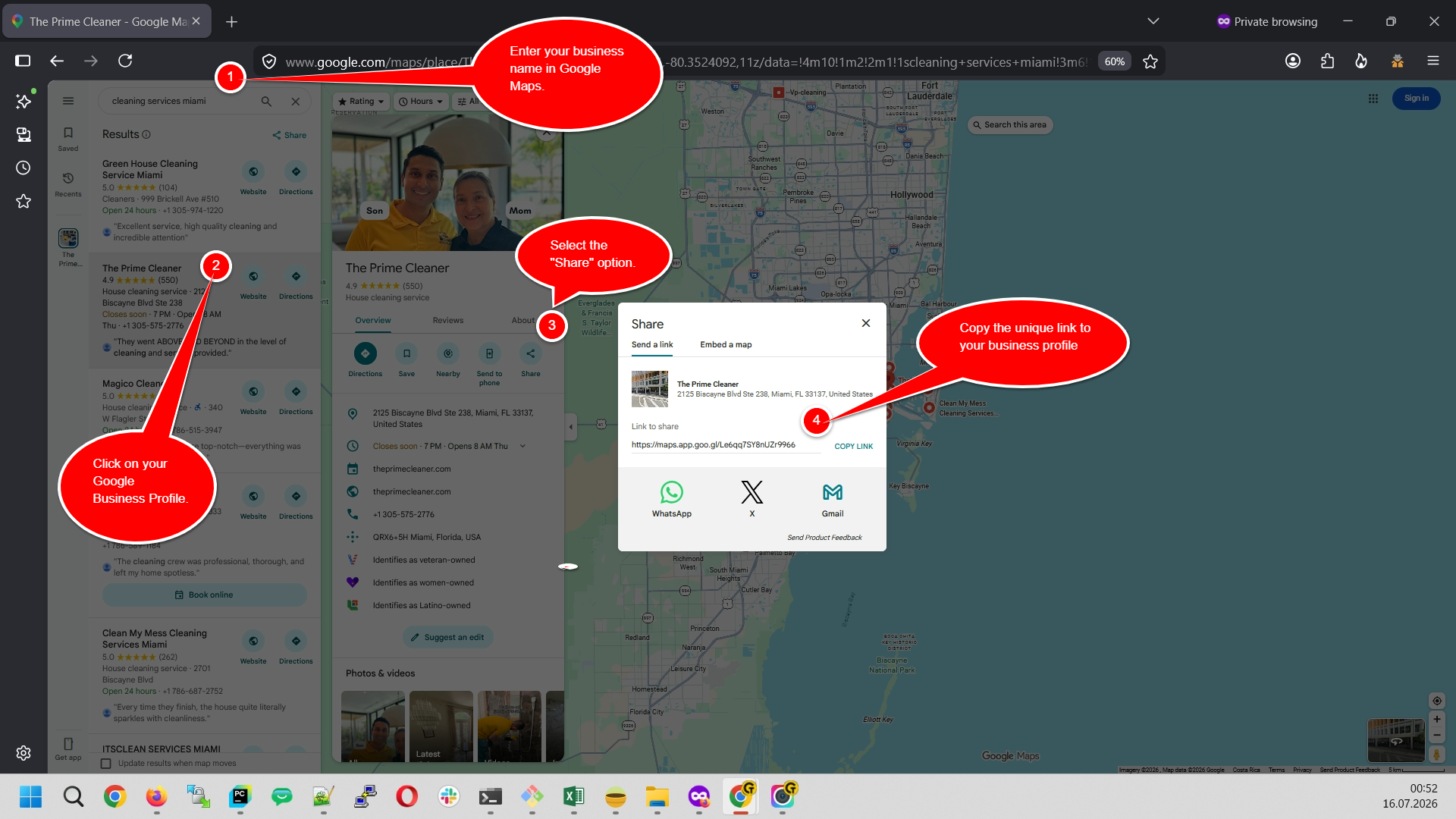The height and width of the screenshot is (819, 1456).
Task: Click the 60% zoom indicator
Action: [x=1115, y=61]
